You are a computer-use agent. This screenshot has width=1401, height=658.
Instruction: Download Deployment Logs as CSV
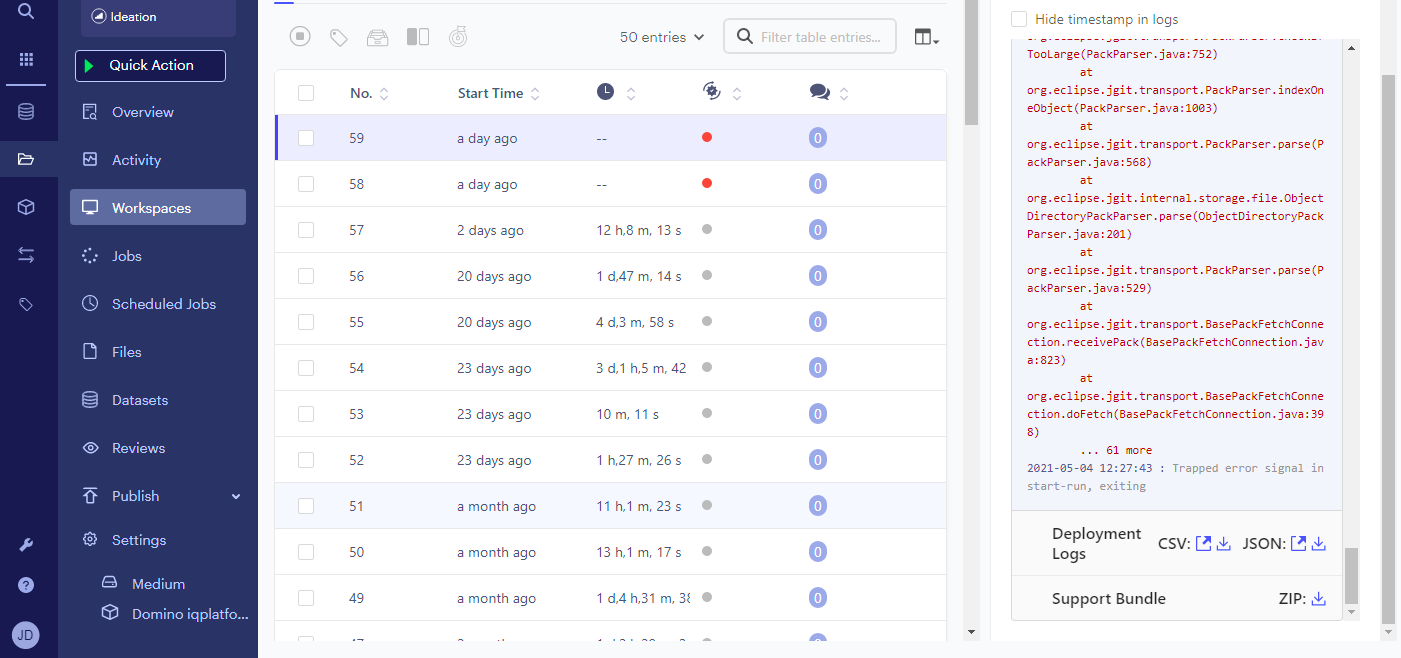tap(1223, 544)
